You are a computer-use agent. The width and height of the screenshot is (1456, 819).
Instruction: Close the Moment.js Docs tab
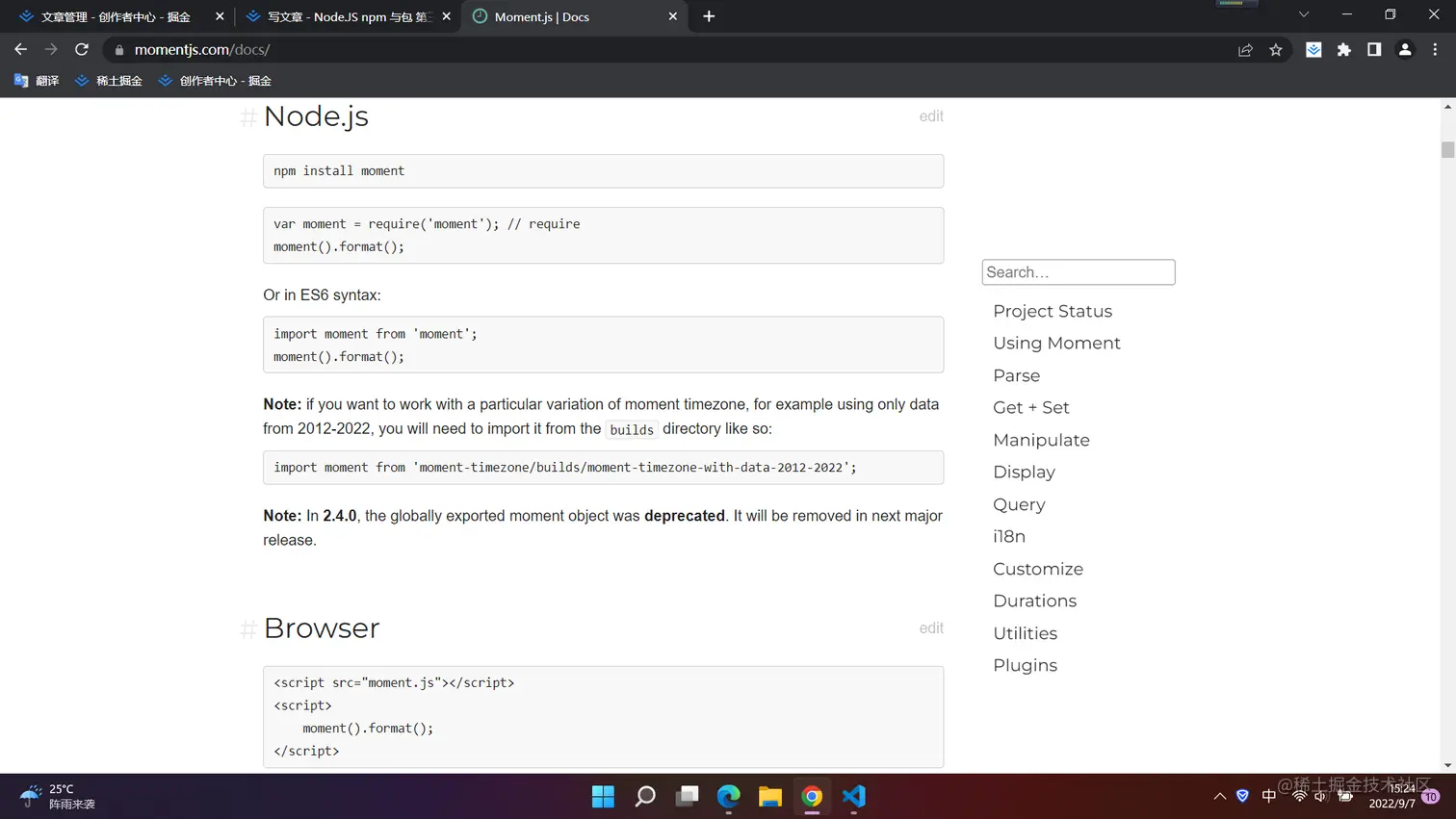tap(673, 16)
